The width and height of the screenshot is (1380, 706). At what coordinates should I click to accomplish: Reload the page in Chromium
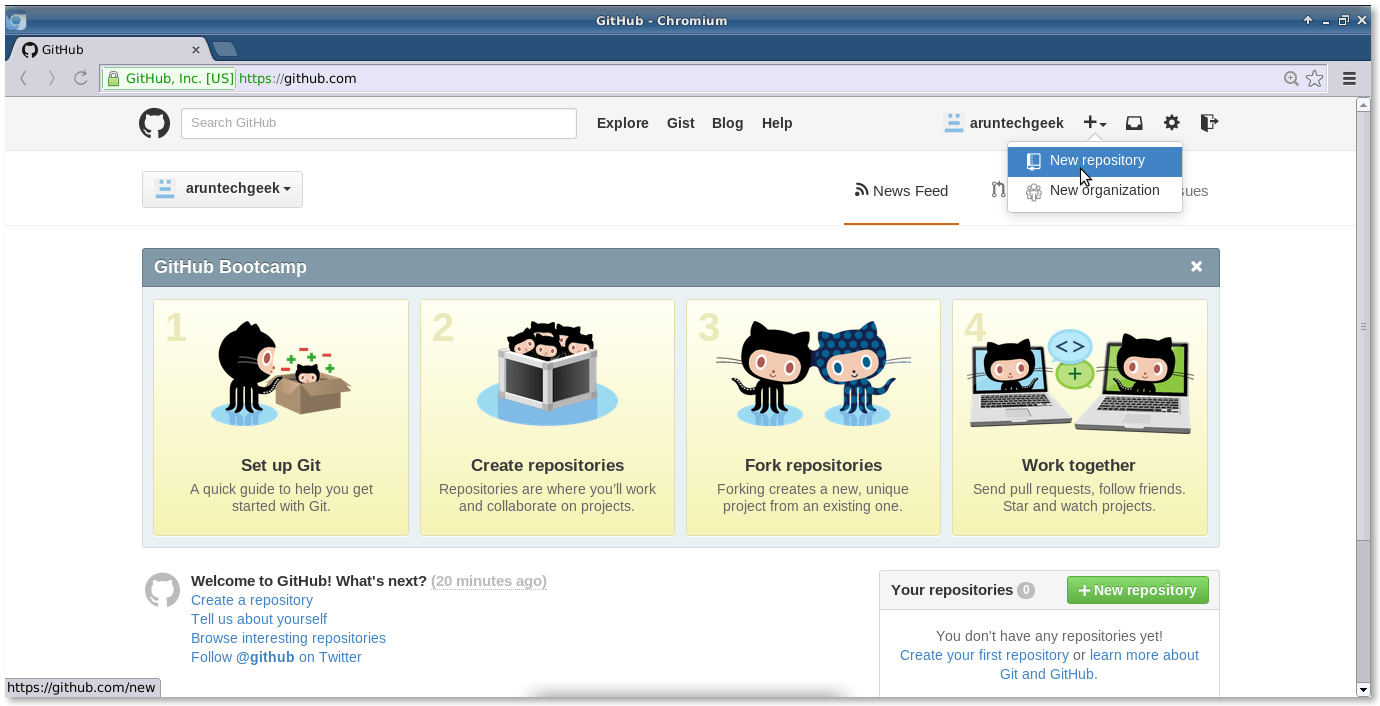coord(80,77)
